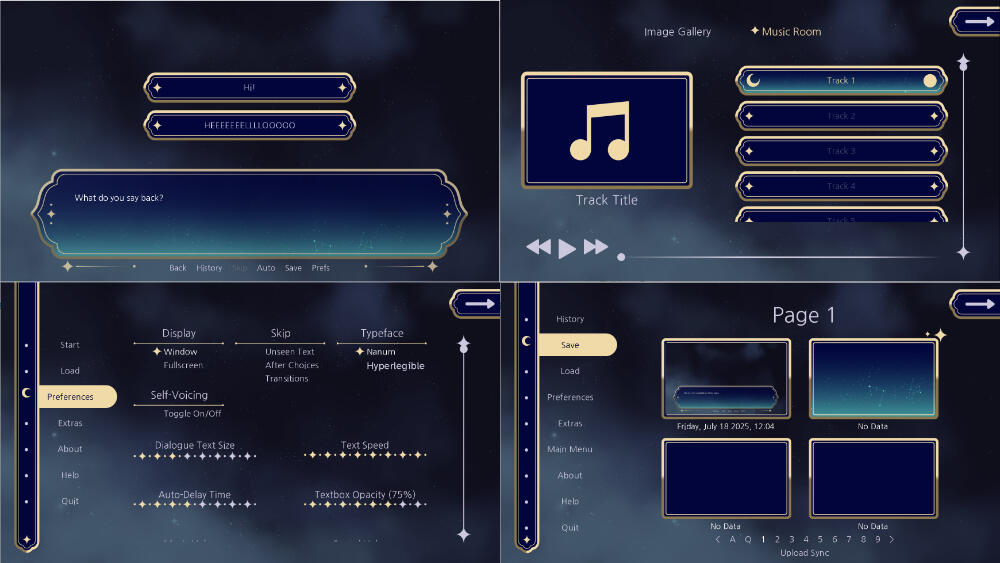Viewport: 1000px width, 563px height.
Task: Click the arrow return button on Save screen
Action: tap(976, 303)
